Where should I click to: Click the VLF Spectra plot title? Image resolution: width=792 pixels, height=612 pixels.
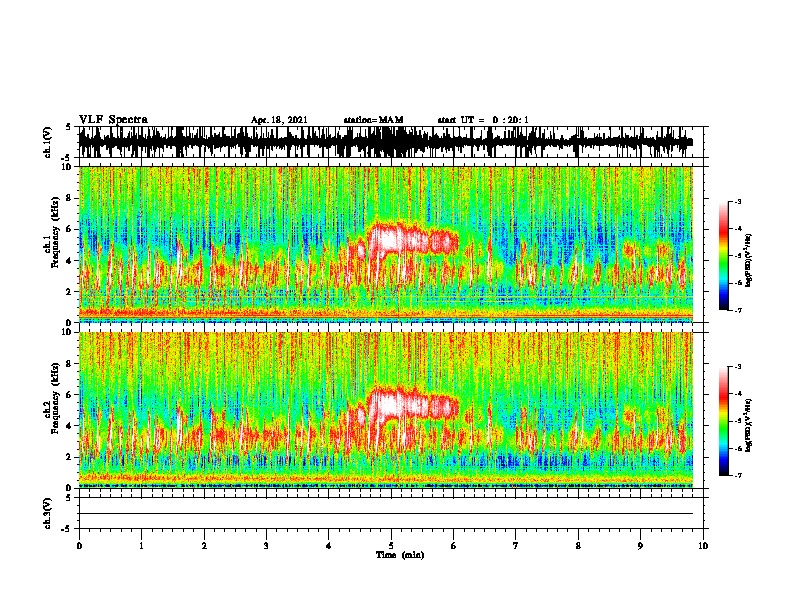pyautogui.click(x=113, y=120)
